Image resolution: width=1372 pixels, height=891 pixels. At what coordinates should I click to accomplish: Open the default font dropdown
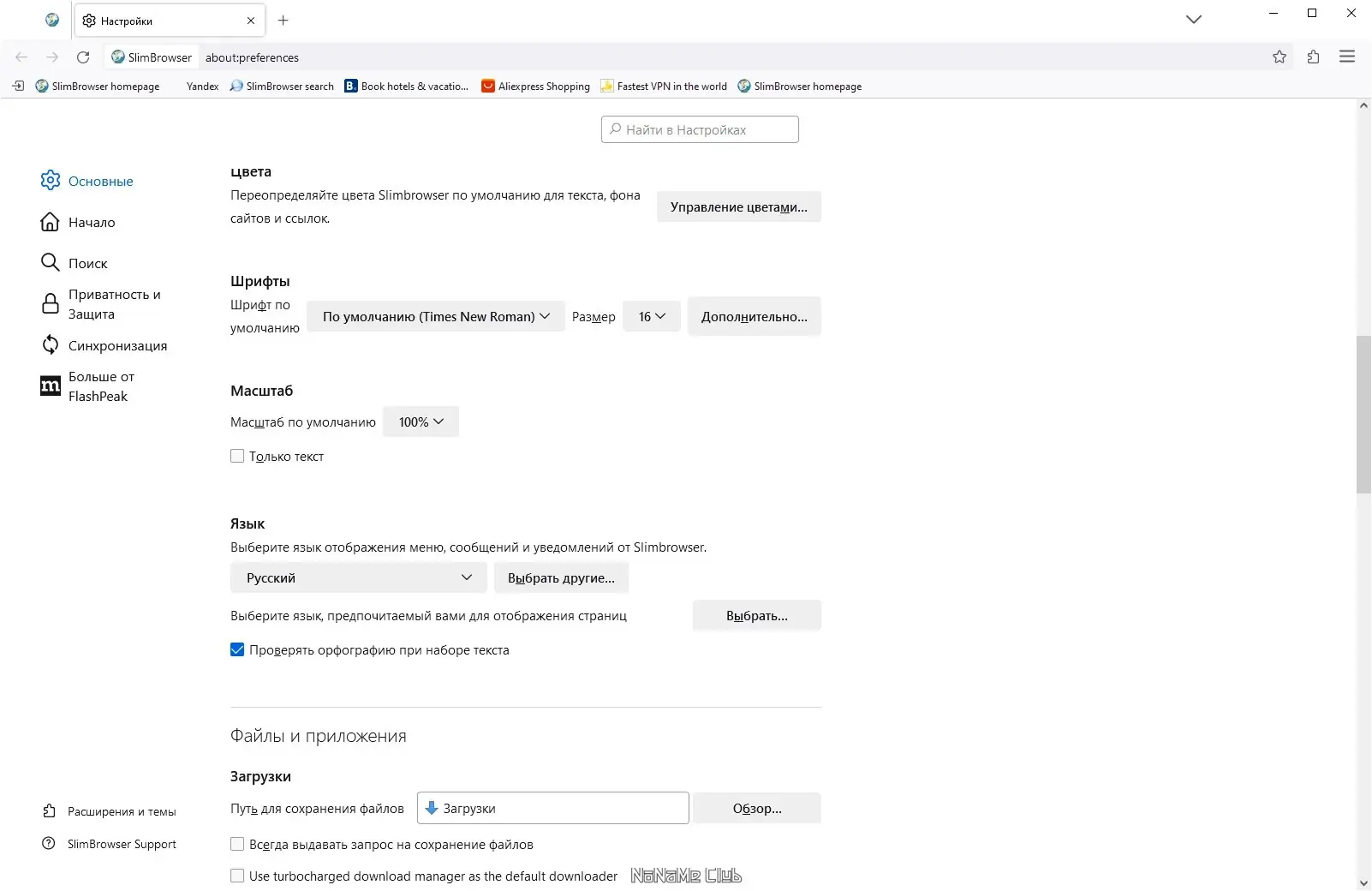pyautogui.click(x=434, y=316)
